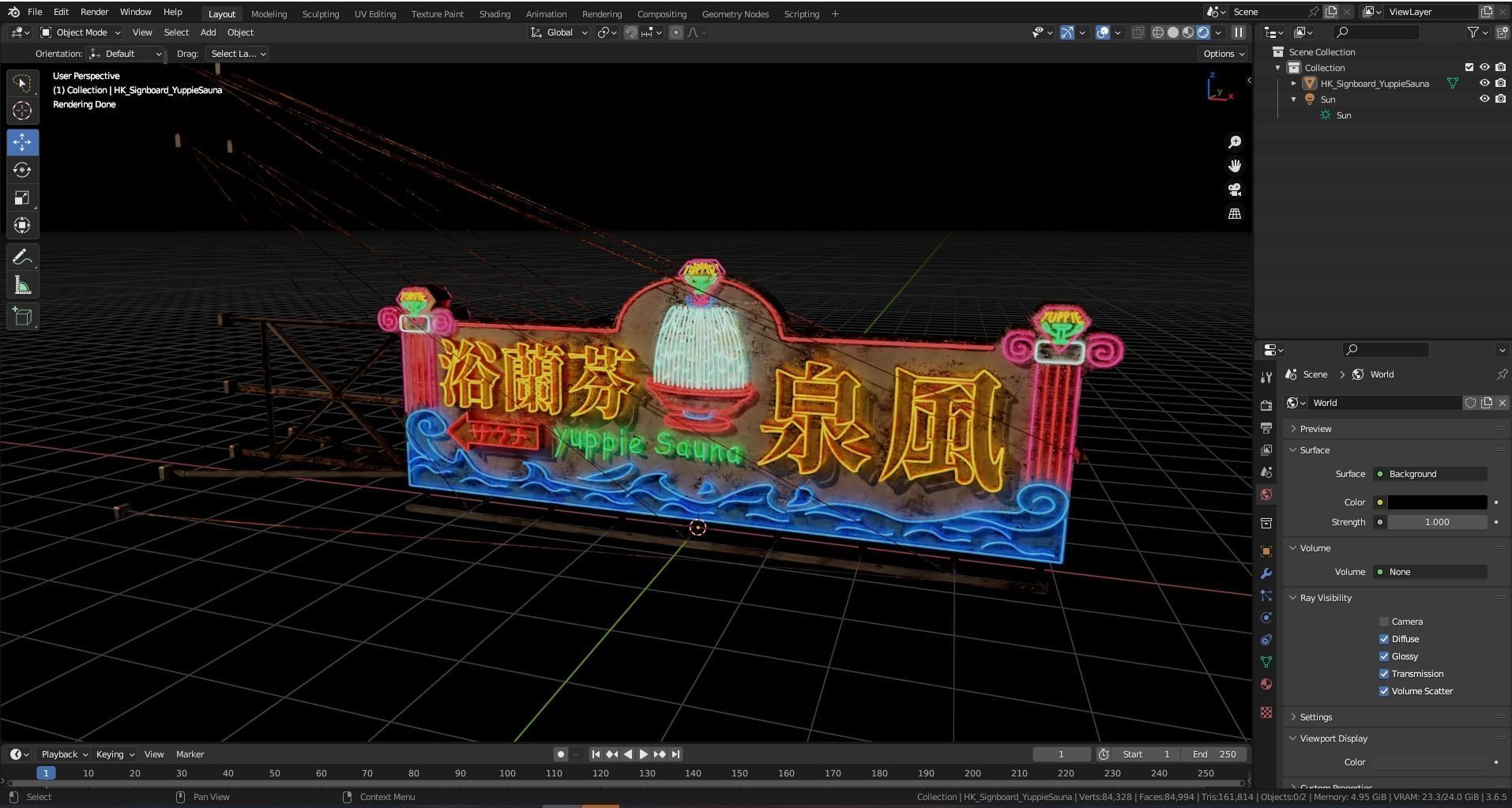1512x808 pixels.
Task: Open viewport shading options dropdown arrow
Action: click(1218, 32)
